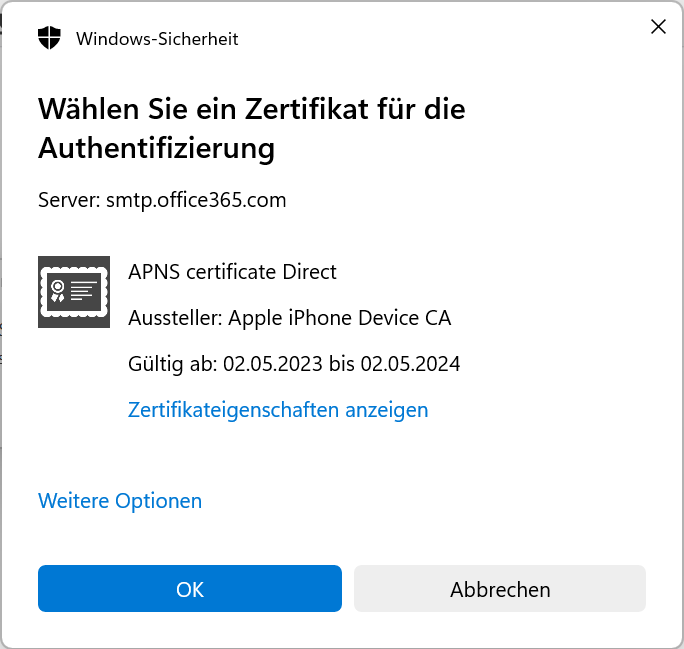This screenshot has width=684, height=649.
Task: Click the word Direct in certificate name
Action: coord(309,272)
